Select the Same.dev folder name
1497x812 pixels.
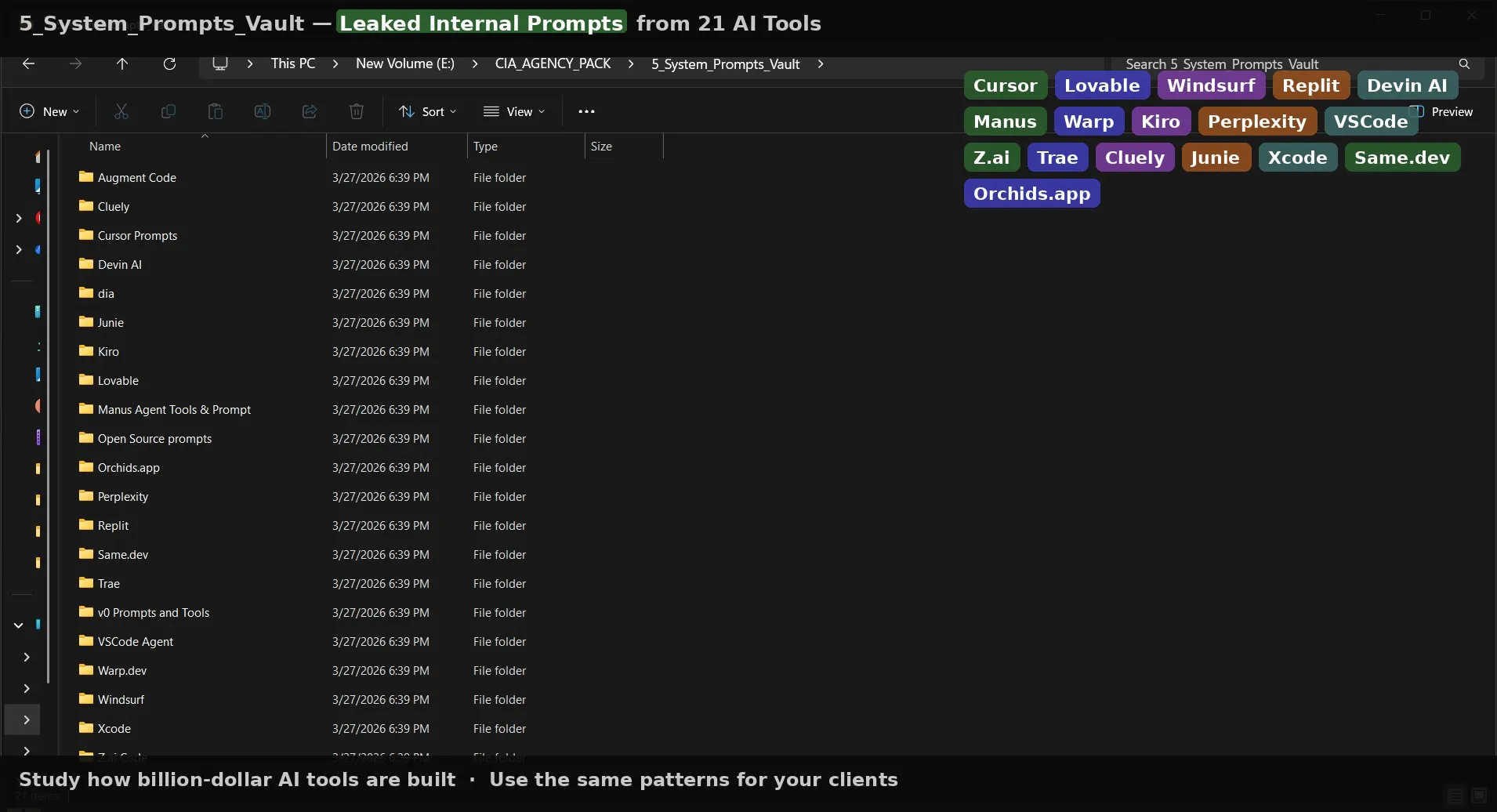[x=123, y=555]
